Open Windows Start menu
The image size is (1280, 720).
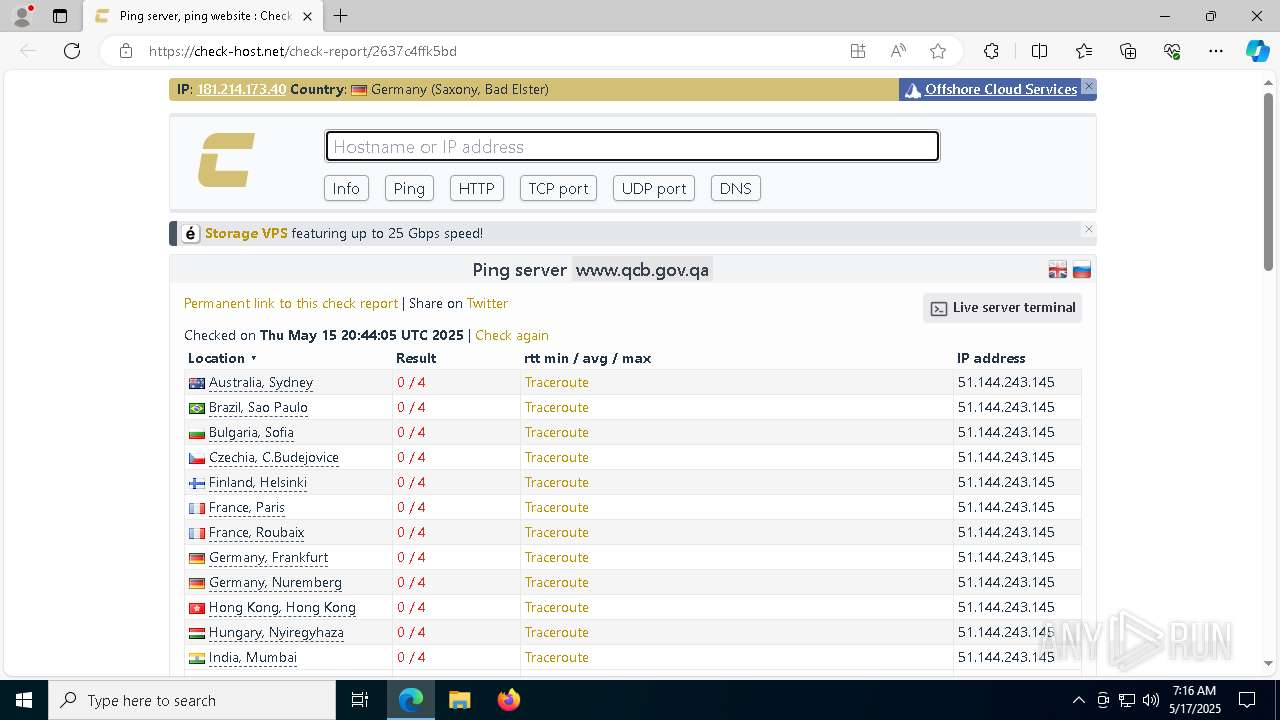click(24, 700)
